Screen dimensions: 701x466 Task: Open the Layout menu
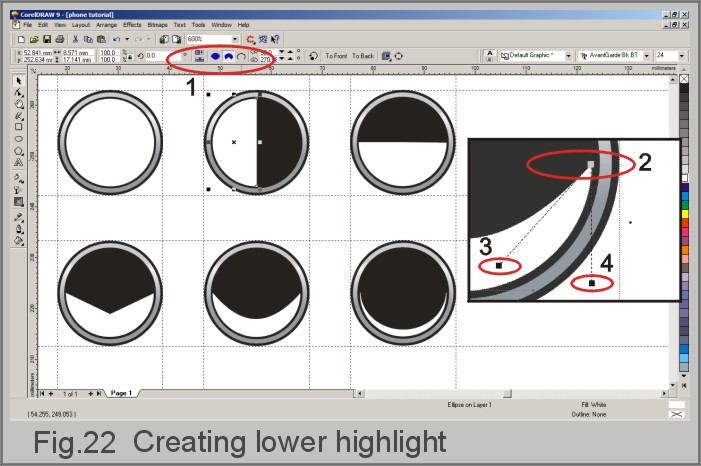[81, 25]
